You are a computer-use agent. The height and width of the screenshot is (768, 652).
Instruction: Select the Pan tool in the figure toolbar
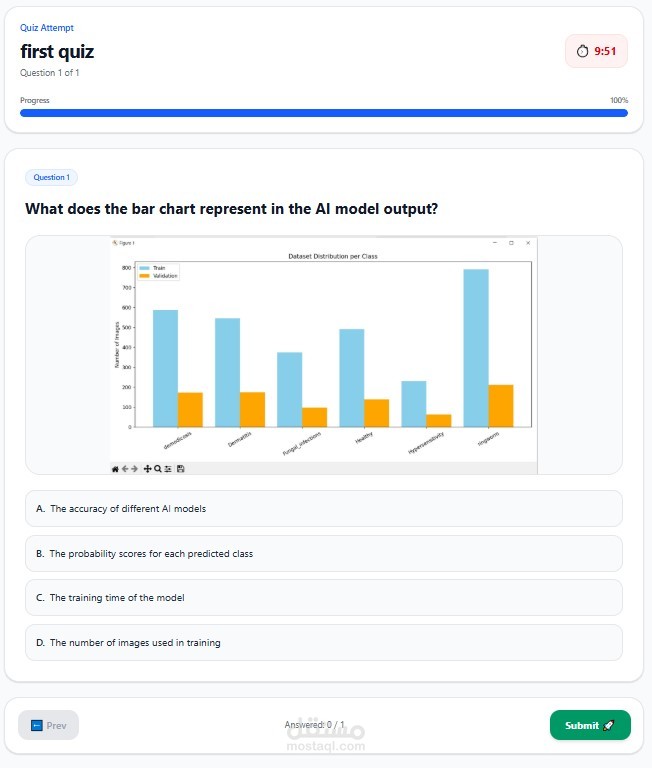tap(148, 468)
